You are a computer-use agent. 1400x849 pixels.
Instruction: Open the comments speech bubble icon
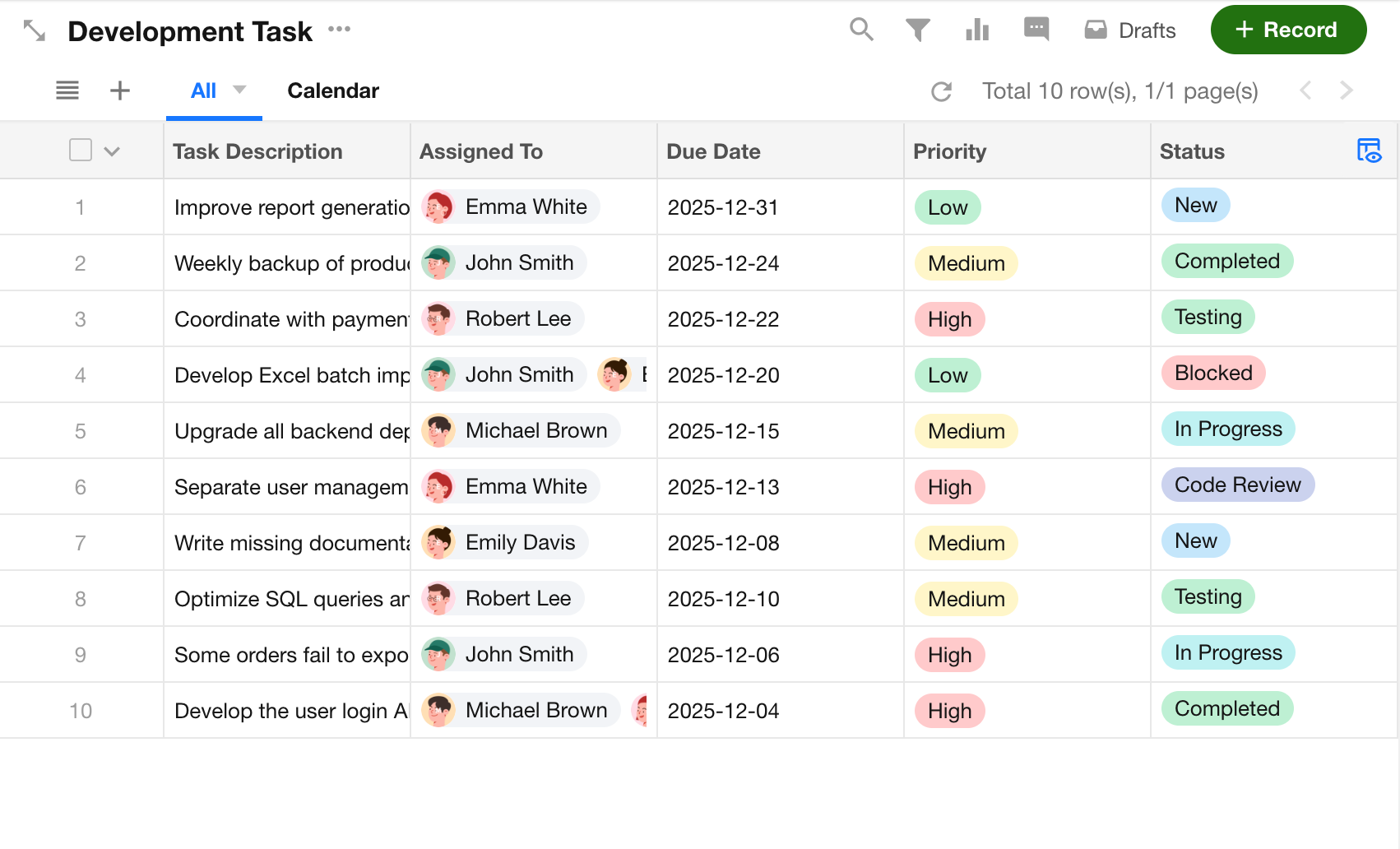pyautogui.click(x=1036, y=30)
